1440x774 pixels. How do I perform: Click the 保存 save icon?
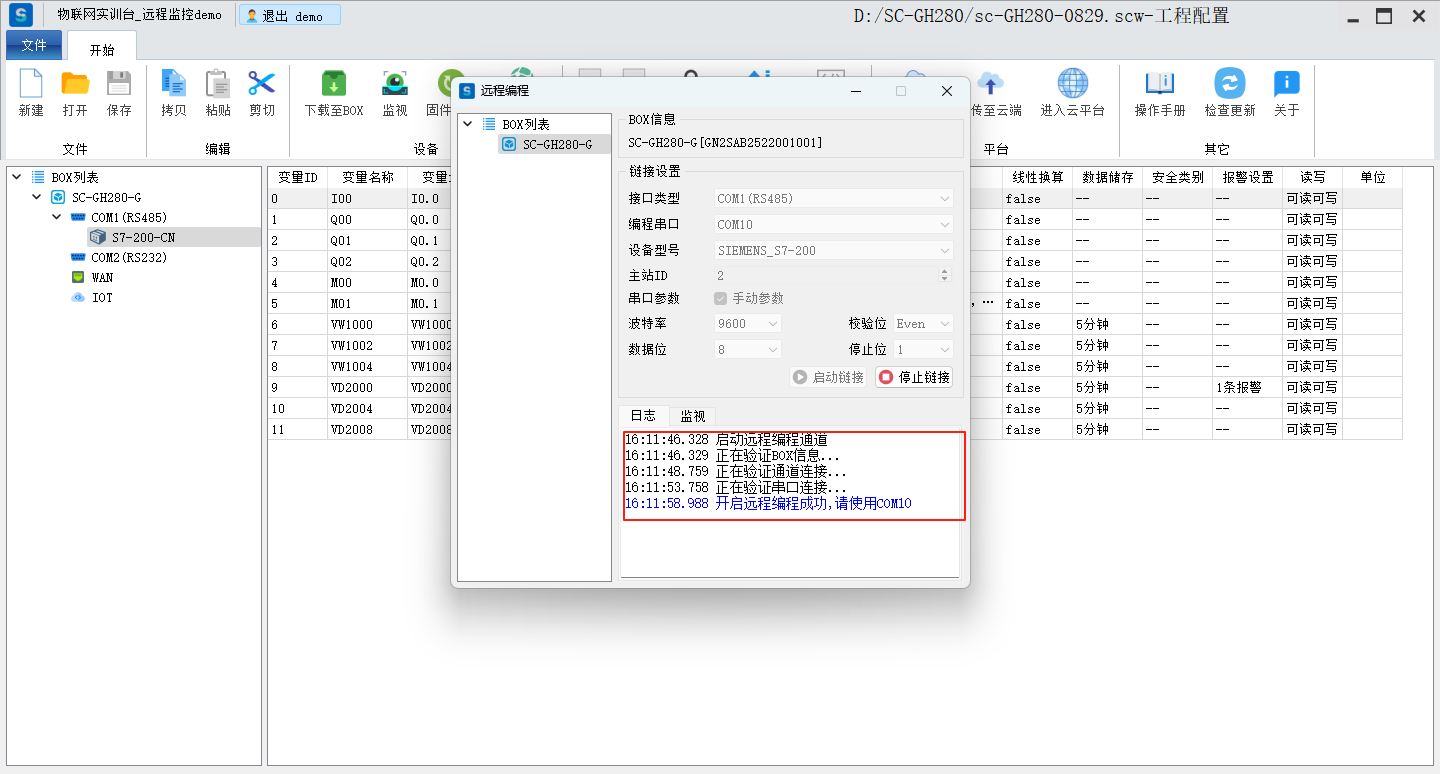click(x=119, y=85)
